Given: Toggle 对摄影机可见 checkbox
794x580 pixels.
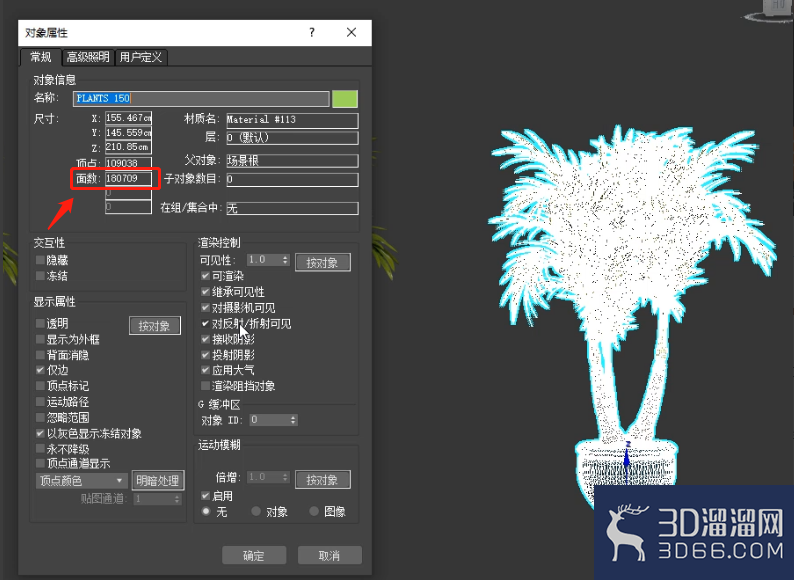Looking at the screenshot, I should (205, 307).
